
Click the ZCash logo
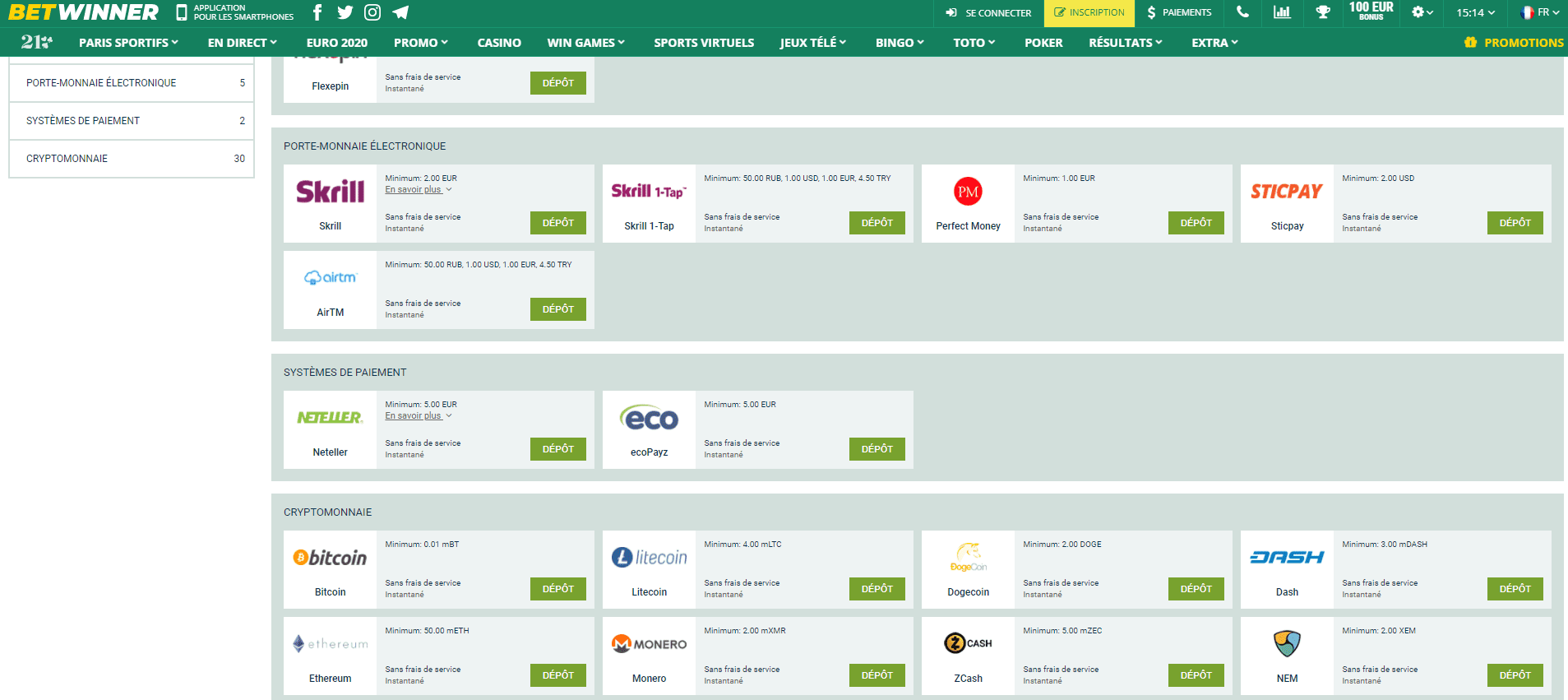pyautogui.click(x=969, y=643)
